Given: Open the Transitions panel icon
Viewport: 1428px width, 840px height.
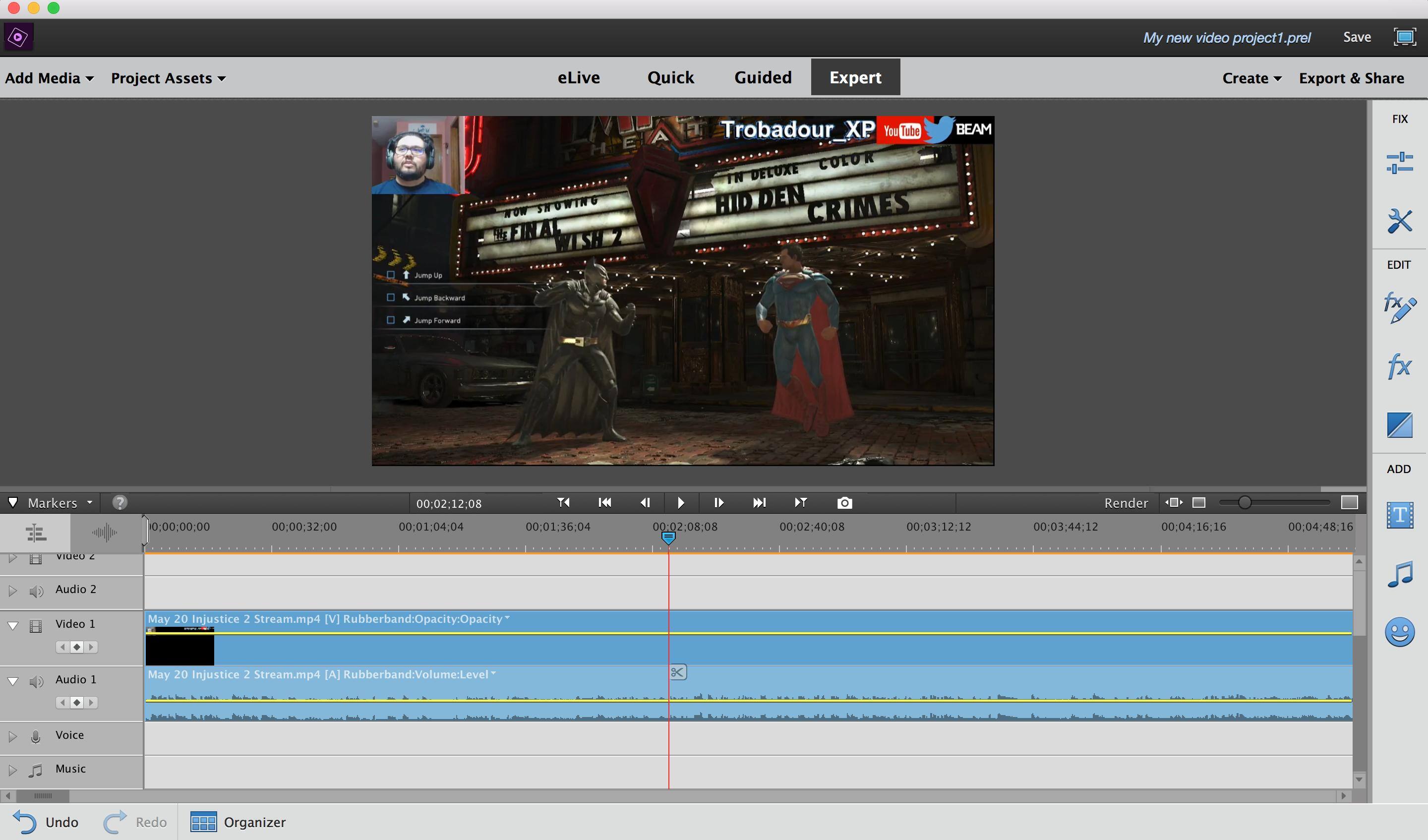Looking at the screenshot, I should [x=1399, y=424].
